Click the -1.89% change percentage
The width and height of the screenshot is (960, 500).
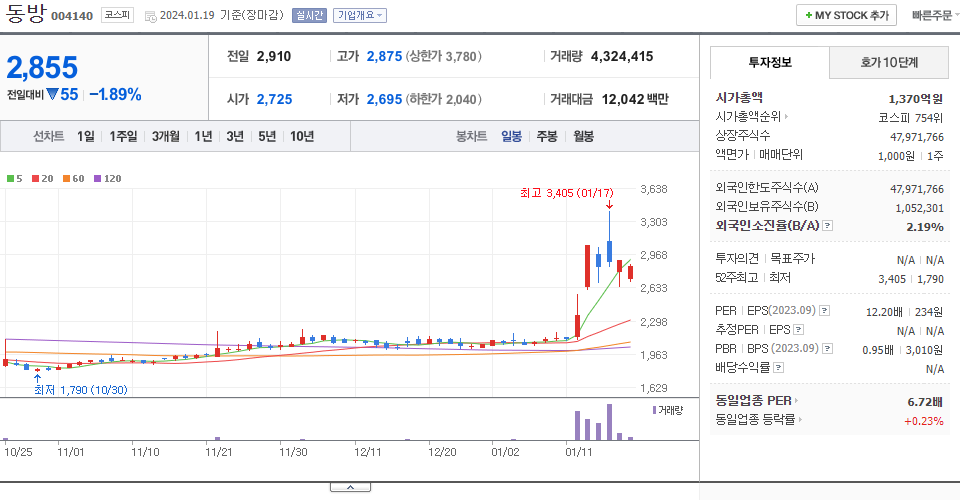pos(116,94)
